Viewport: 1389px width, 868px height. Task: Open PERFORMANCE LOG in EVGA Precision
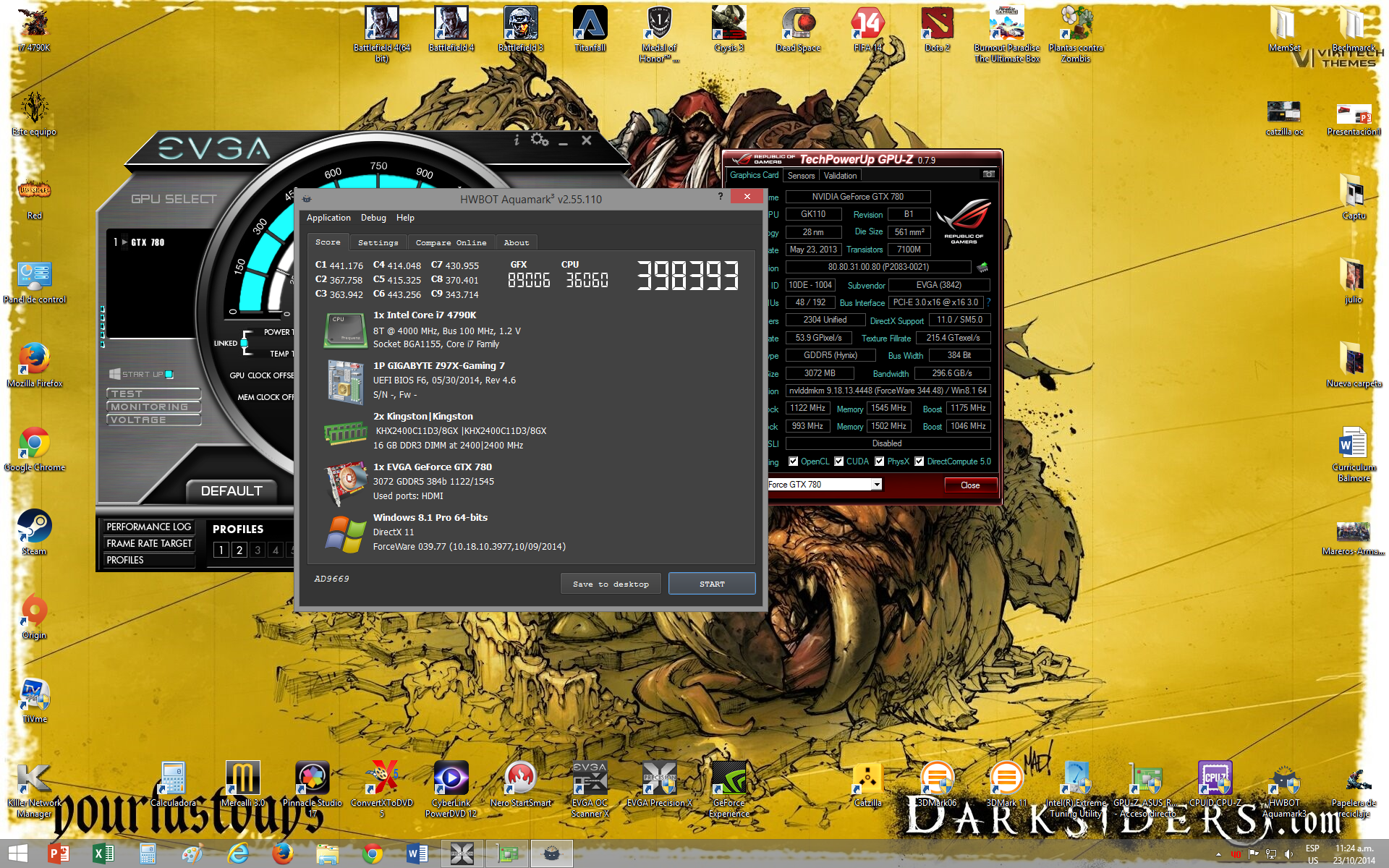click(149, 527)
